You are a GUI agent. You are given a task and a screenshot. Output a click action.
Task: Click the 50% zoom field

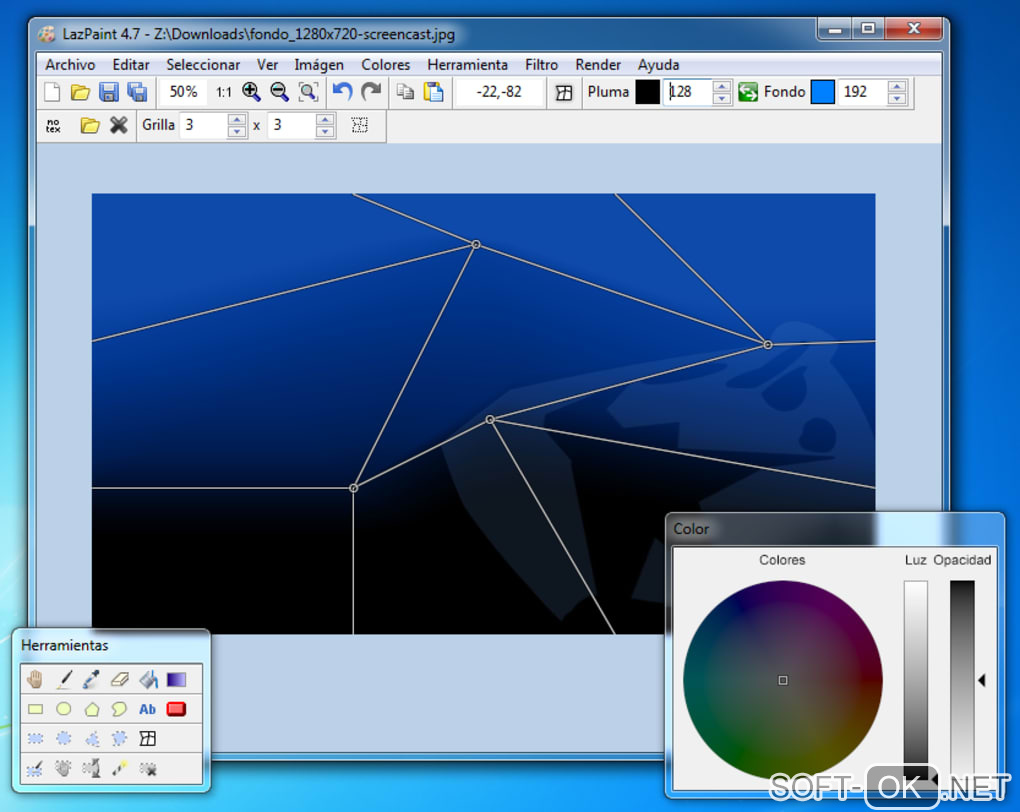coord(183,92)
